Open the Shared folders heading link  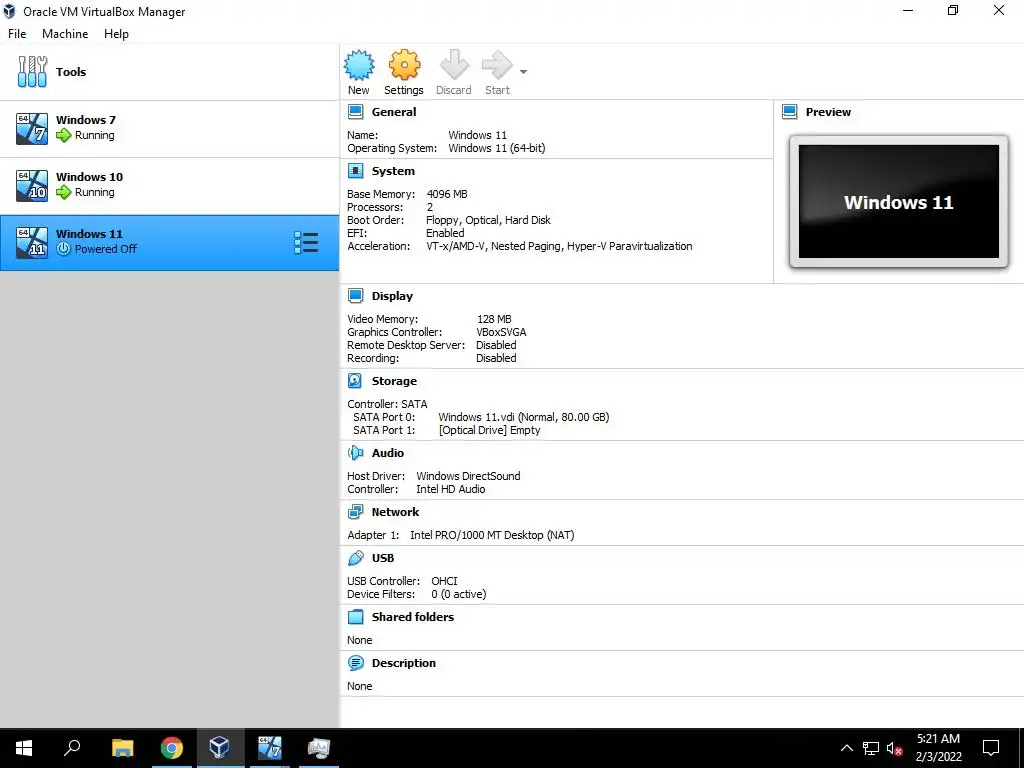coord(413,616)
